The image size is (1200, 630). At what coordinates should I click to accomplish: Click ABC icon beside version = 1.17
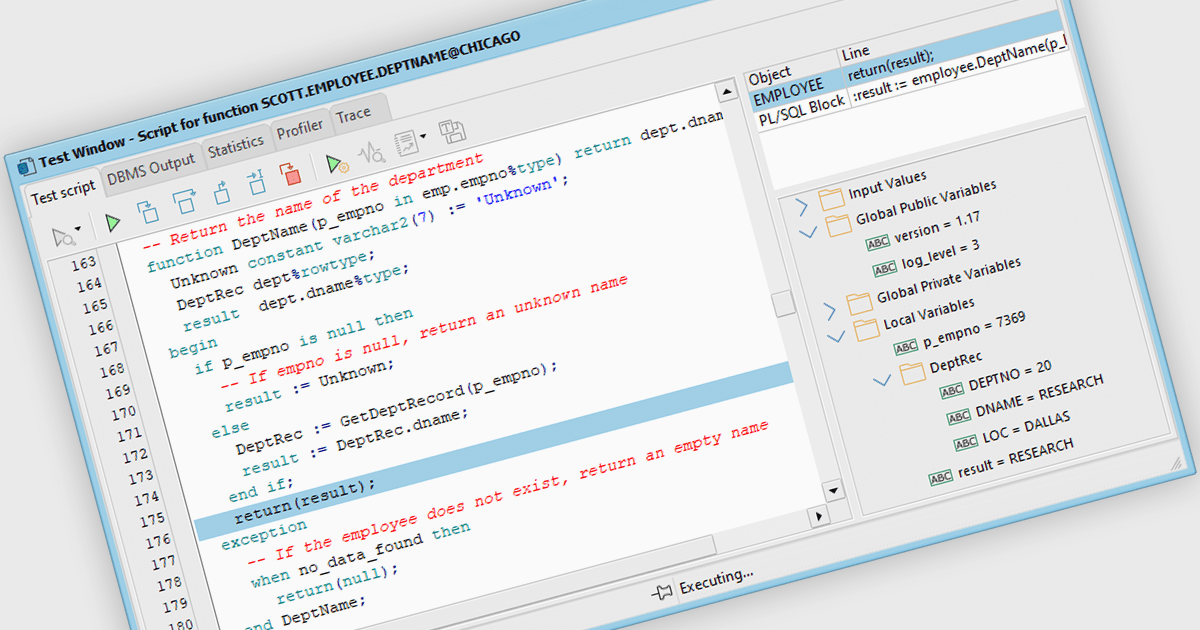tap(877, 243)
